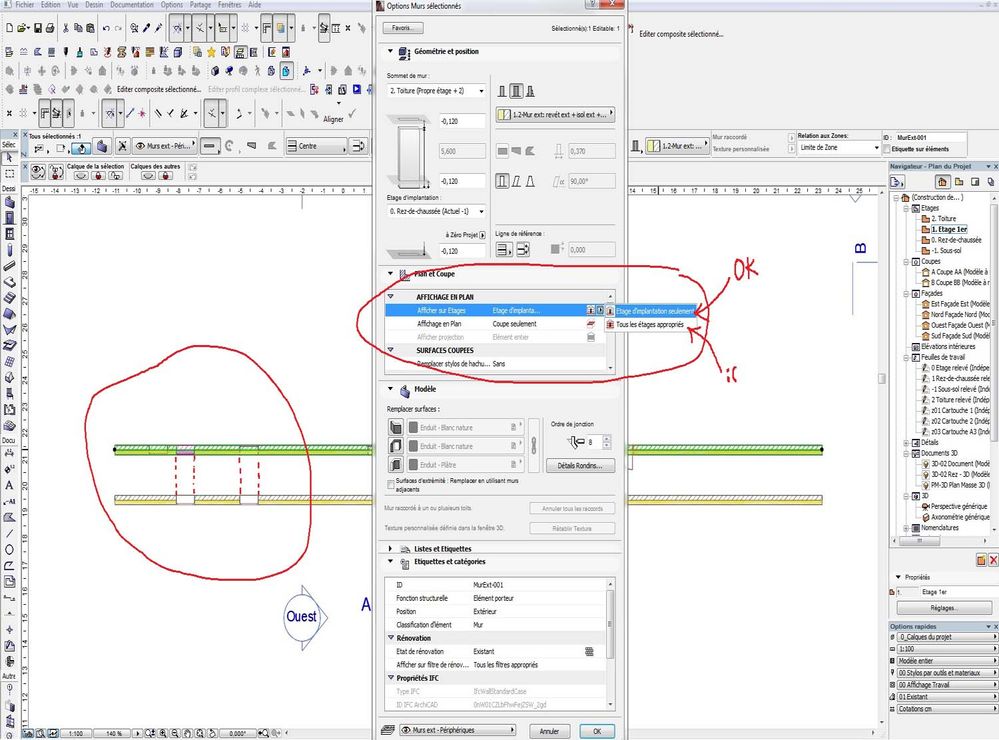The width and height of the screenshot is (999, 740).
Task: Choose 'Etage d'implantation seulement' option
Action: point(650,311)
